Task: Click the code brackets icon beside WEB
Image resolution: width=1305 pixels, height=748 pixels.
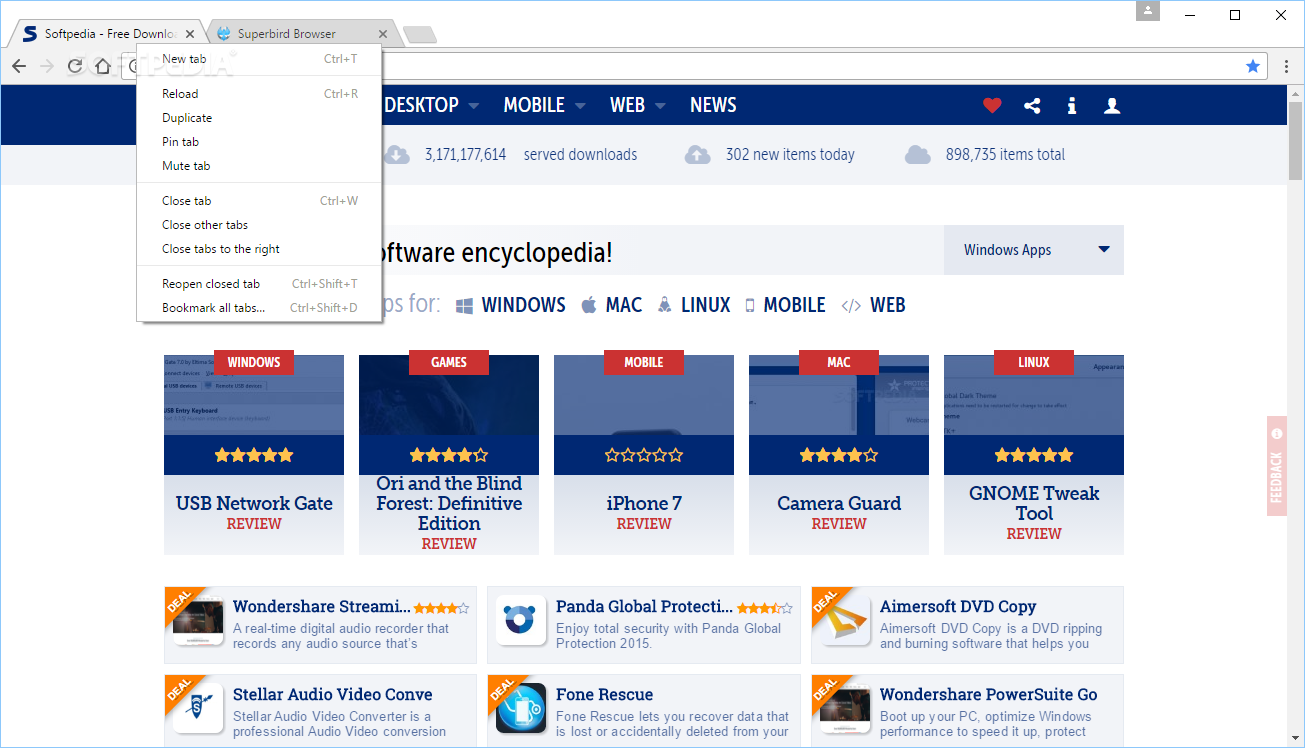Action: point(851,305)
